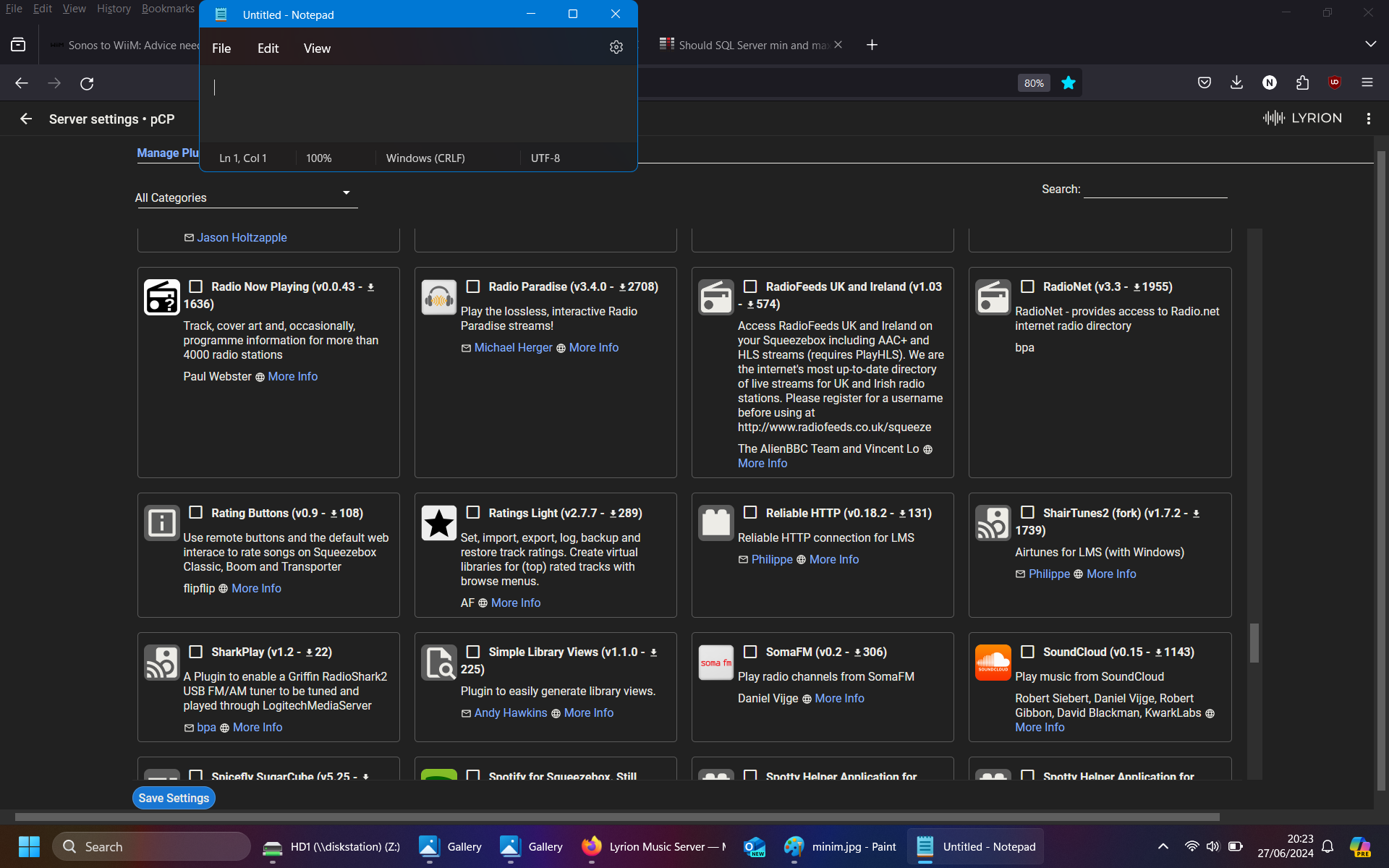Click the Search plugin input field
The width and height of the screenshot is (1389, 868).
click(1155, 189)
